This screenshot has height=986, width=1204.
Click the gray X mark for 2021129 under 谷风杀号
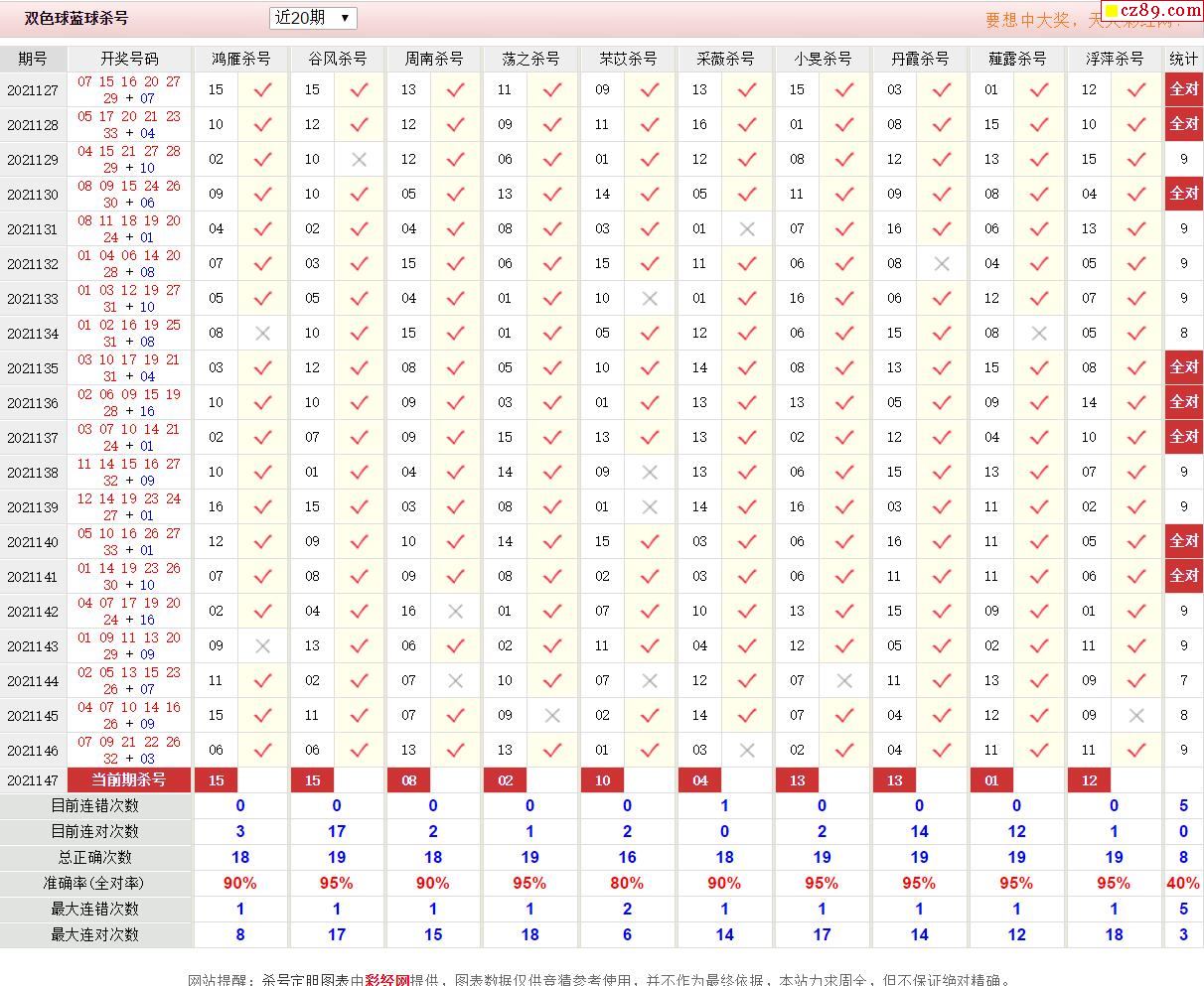(360, 159)
